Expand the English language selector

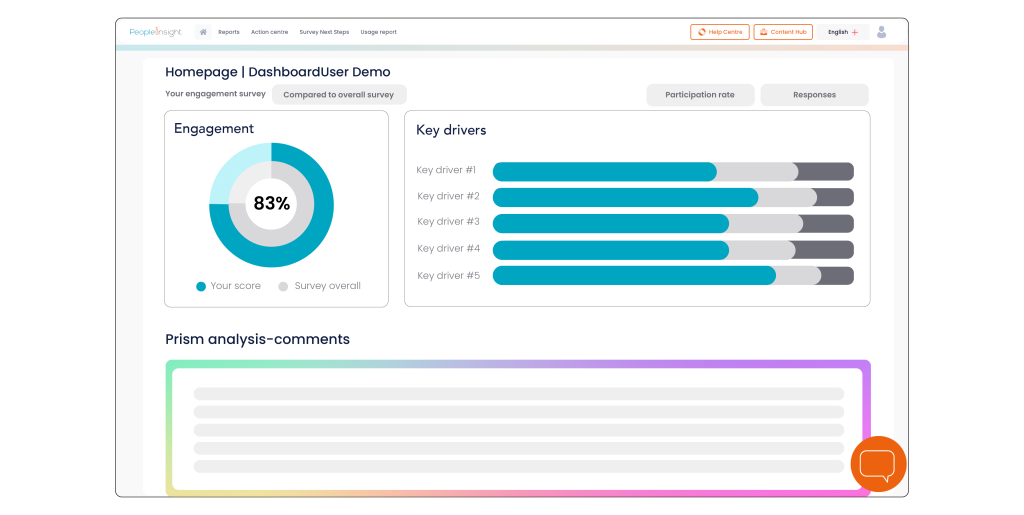tap(842, 32)
